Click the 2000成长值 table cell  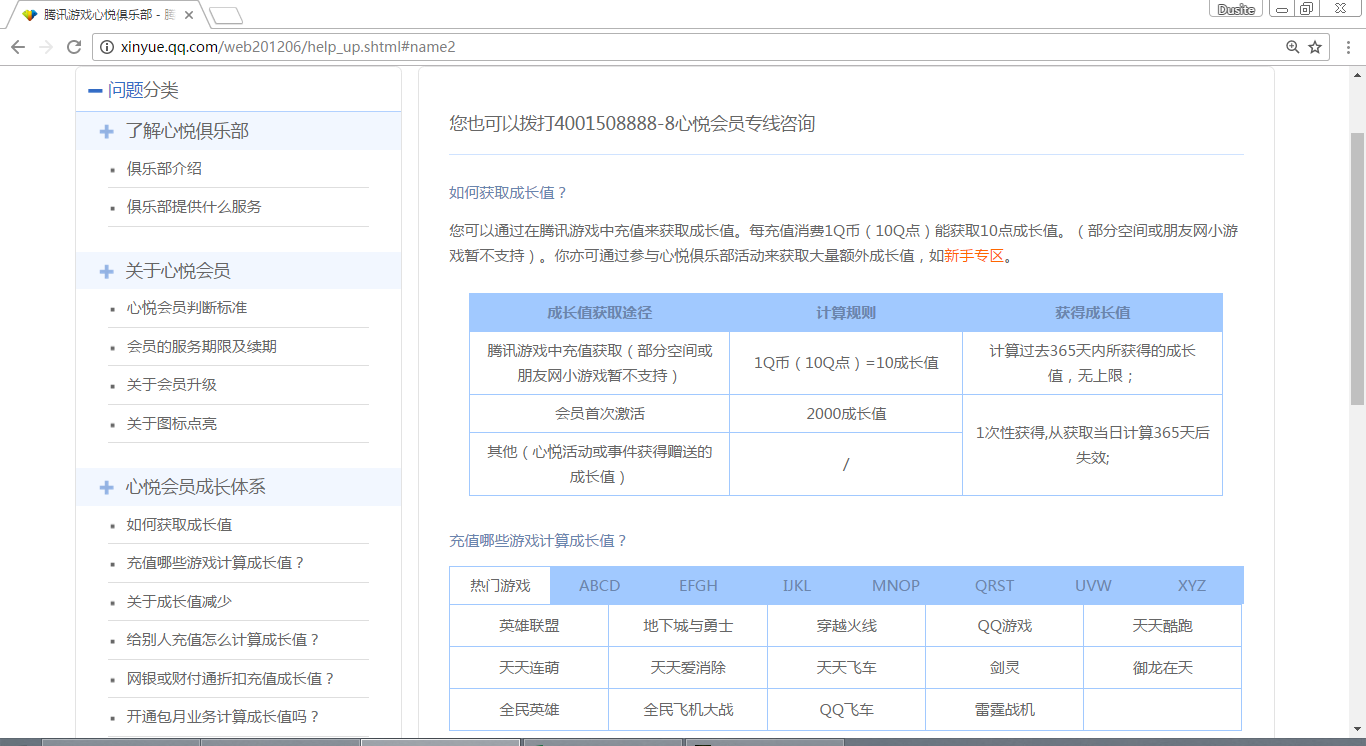pyautogui.click(x=846, y=414)
